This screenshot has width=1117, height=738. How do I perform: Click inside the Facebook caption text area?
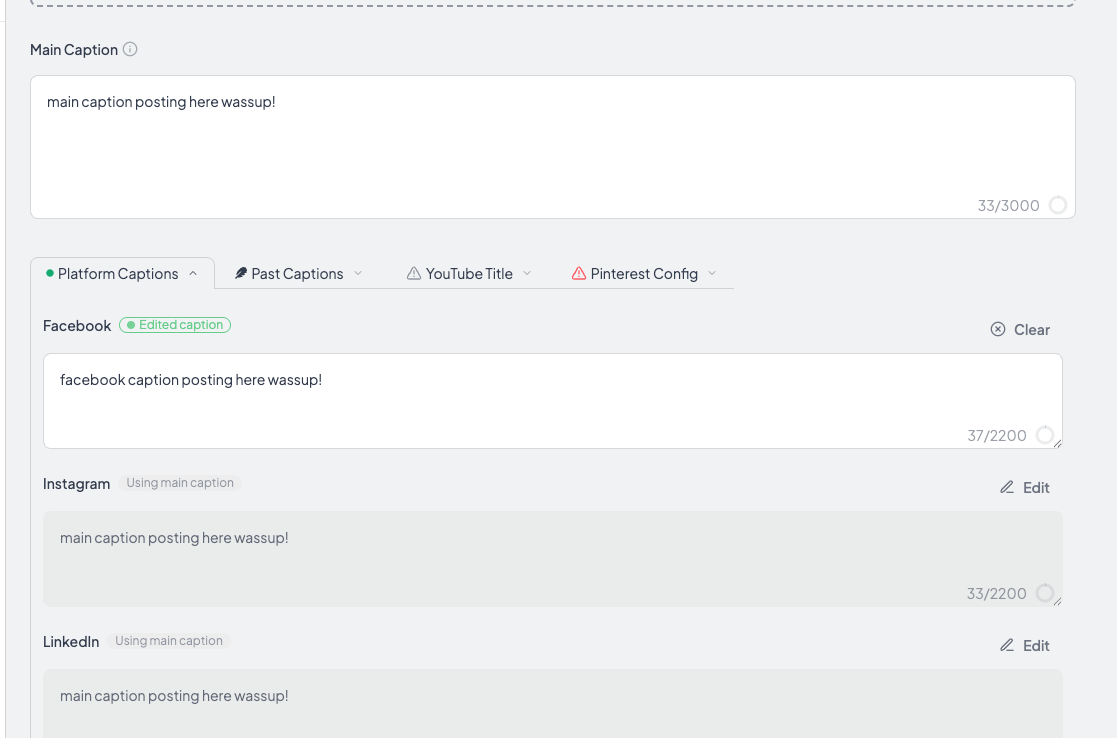click(553, 401)
